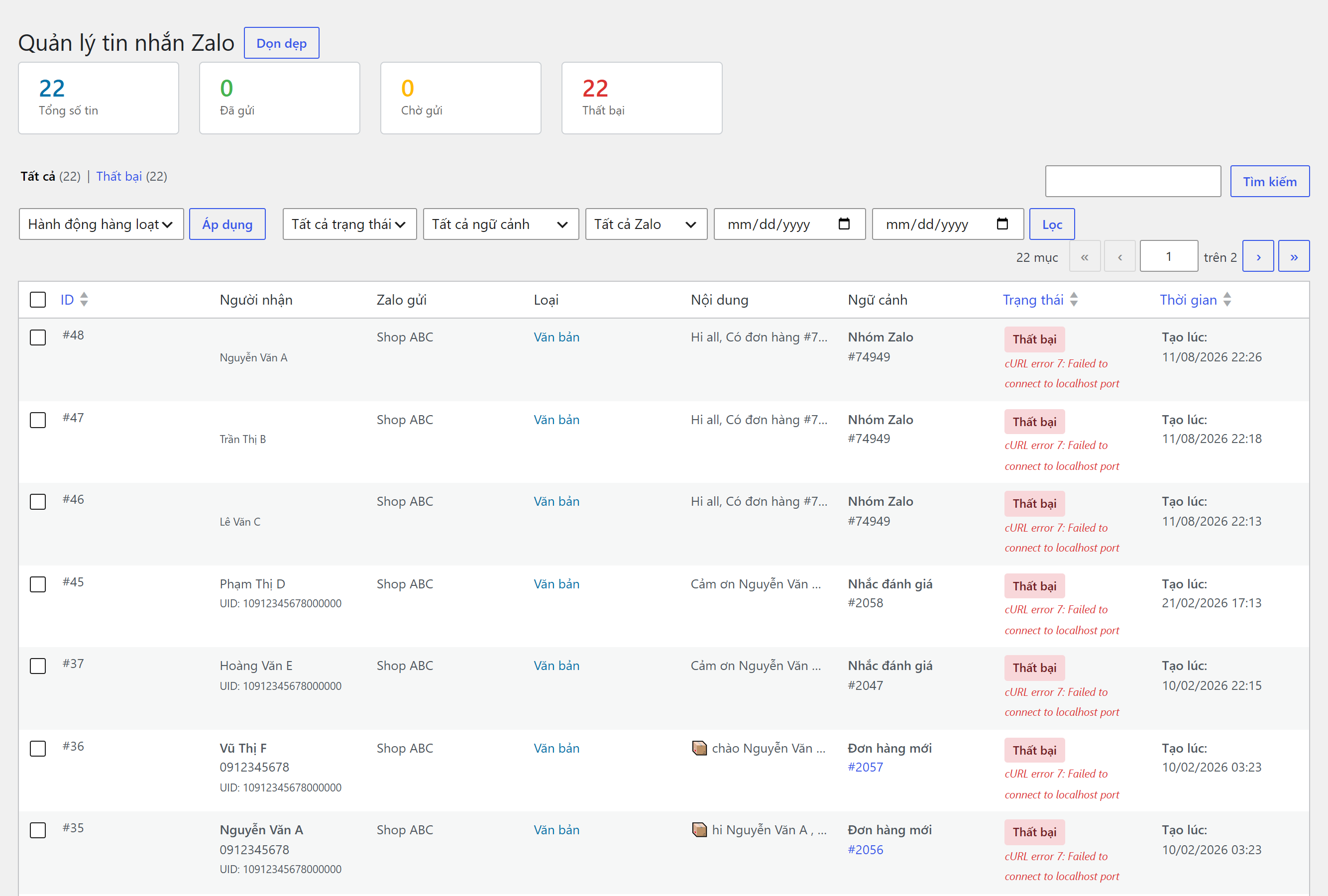Click the Dọn dẹp cleanup button
Screen dimensions: 1328x896
(x=281, y=43)
